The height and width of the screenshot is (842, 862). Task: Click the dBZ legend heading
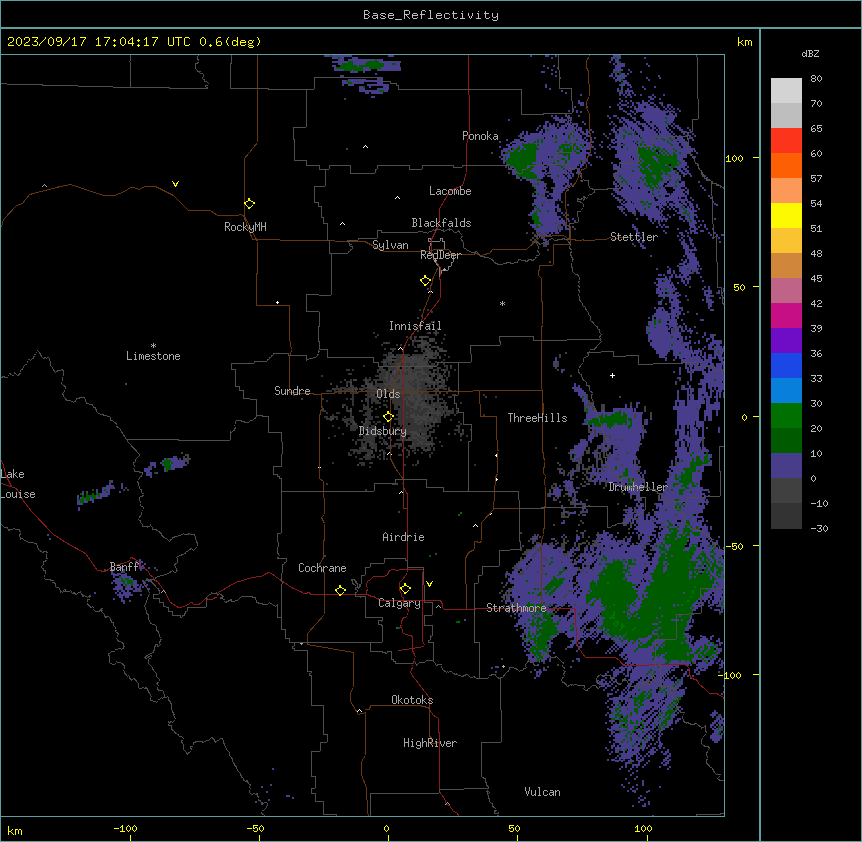pos(810,54)
